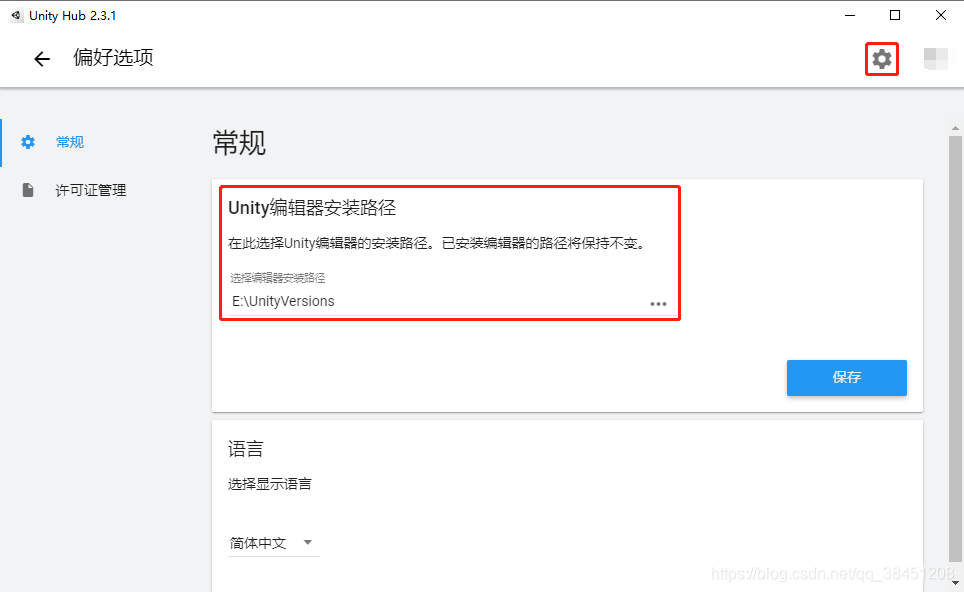Click the scrollbar down arrow
This screenshot has height=592, width=964.
955,582
